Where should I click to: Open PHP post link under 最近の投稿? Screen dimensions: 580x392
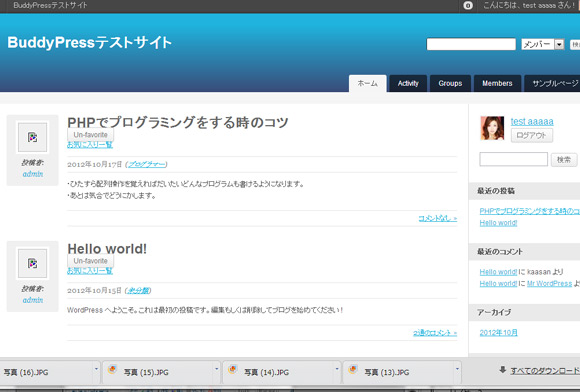(x=530, y=211)
